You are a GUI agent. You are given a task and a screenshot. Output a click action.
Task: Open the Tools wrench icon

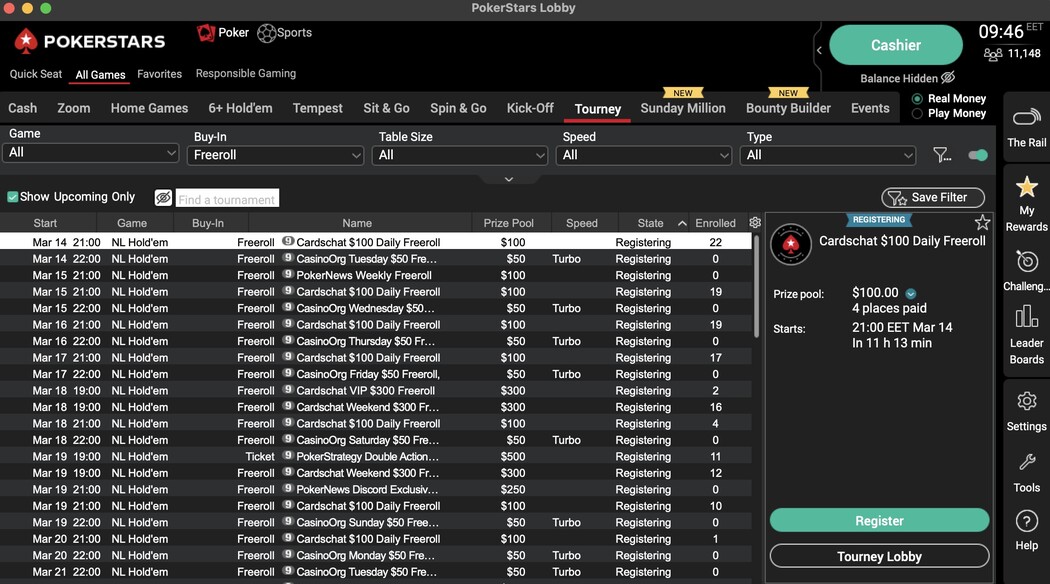pyautogui.click(x=1026, y=462)
